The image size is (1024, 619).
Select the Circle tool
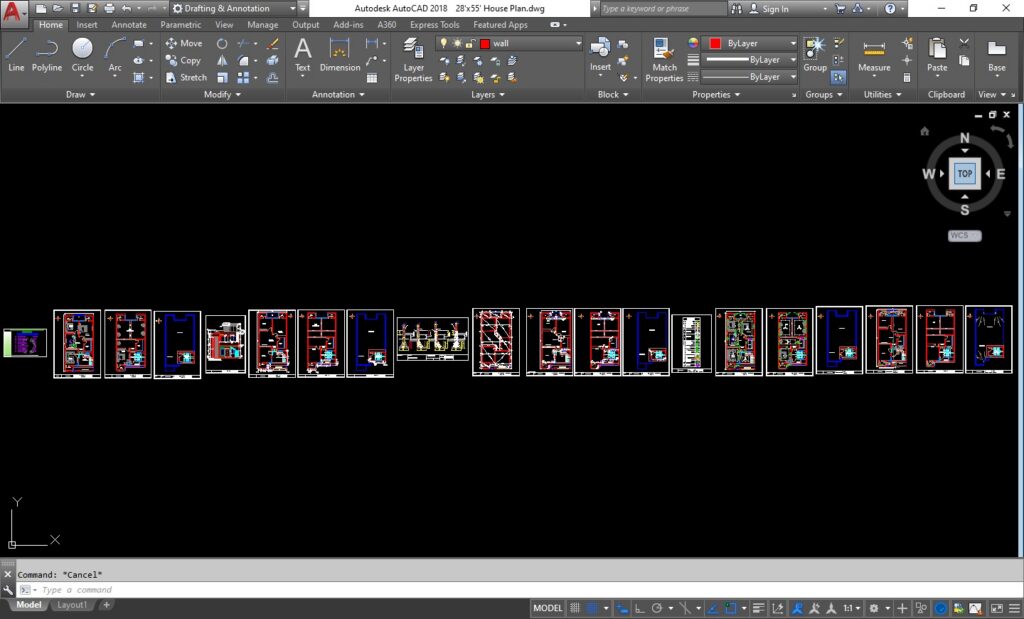point(82,54)
